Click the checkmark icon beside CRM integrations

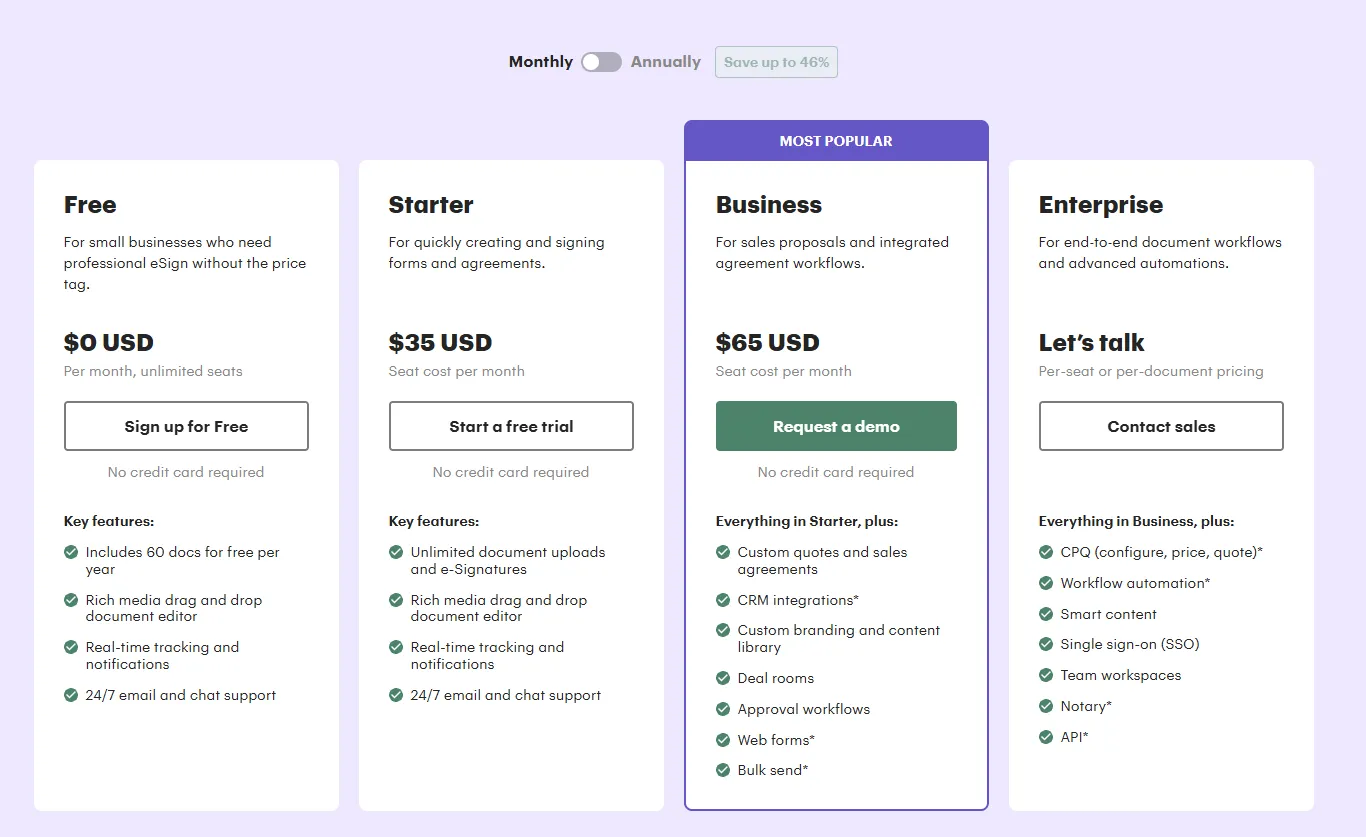pos(723,600)
